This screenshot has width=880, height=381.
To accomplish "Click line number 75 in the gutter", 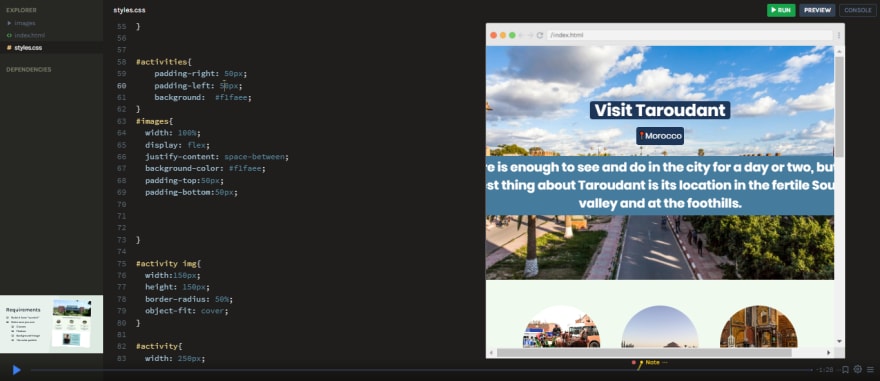I will pyautogui.click(x=121, y=264).
